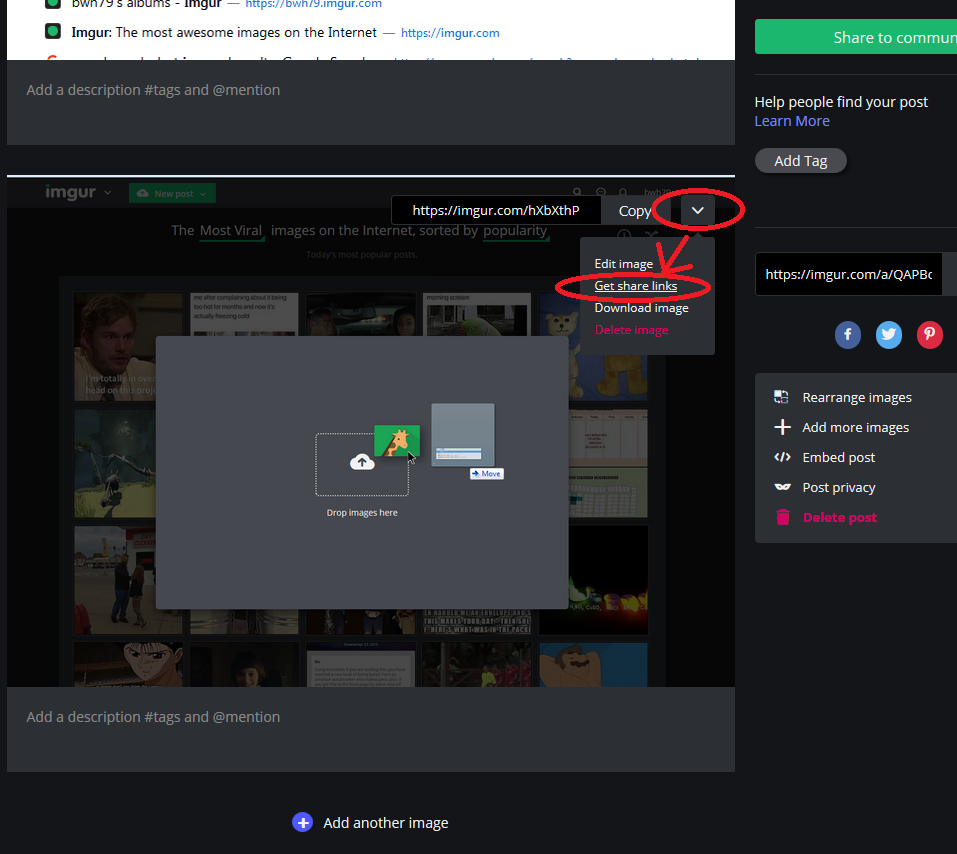Choose Delete image in the dropdown menu
This screenshot has height=854, width=957.
pyautogui.click(x=631, y=330)
